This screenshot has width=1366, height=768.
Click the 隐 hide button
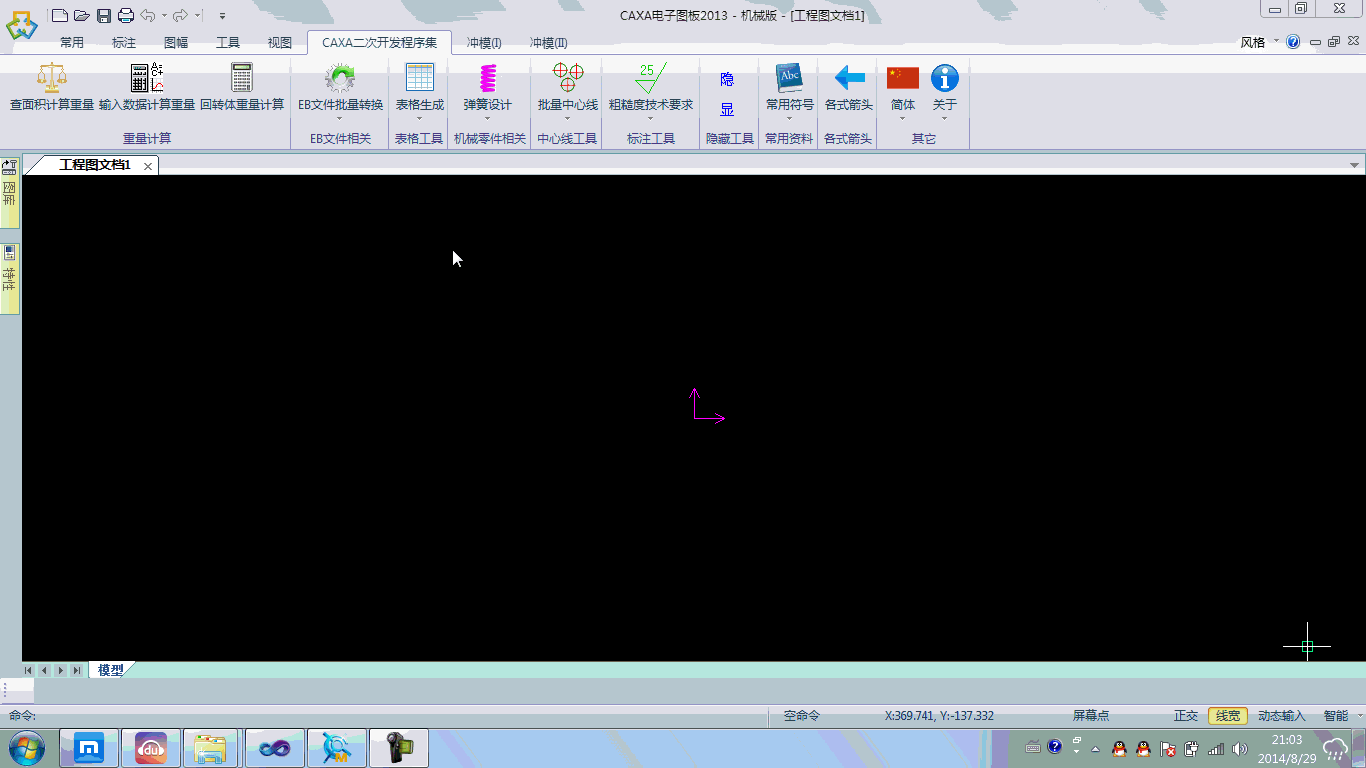click(x=727, y=80)
